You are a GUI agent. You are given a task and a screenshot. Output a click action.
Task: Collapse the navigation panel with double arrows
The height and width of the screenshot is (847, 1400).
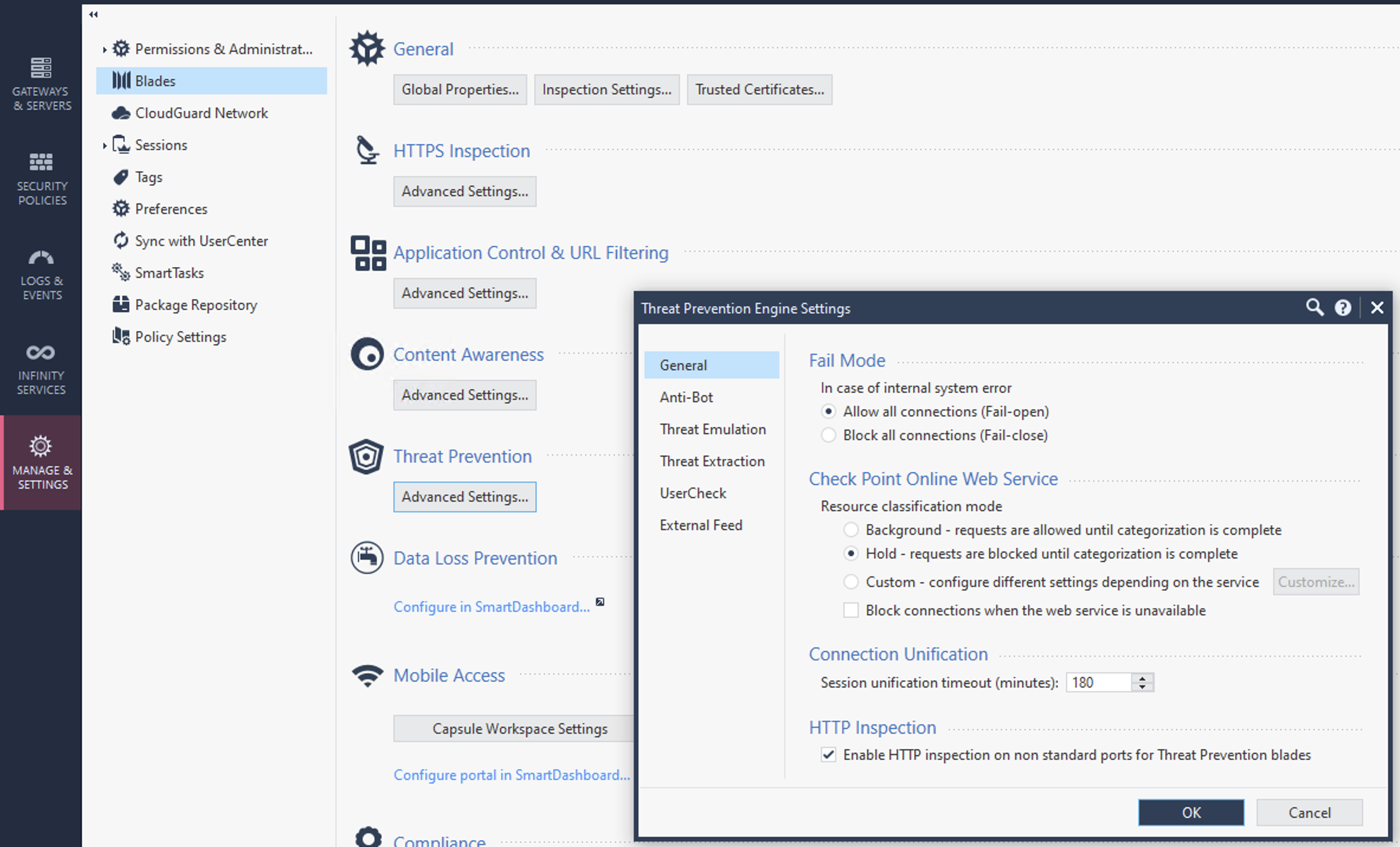coord(94,14)
